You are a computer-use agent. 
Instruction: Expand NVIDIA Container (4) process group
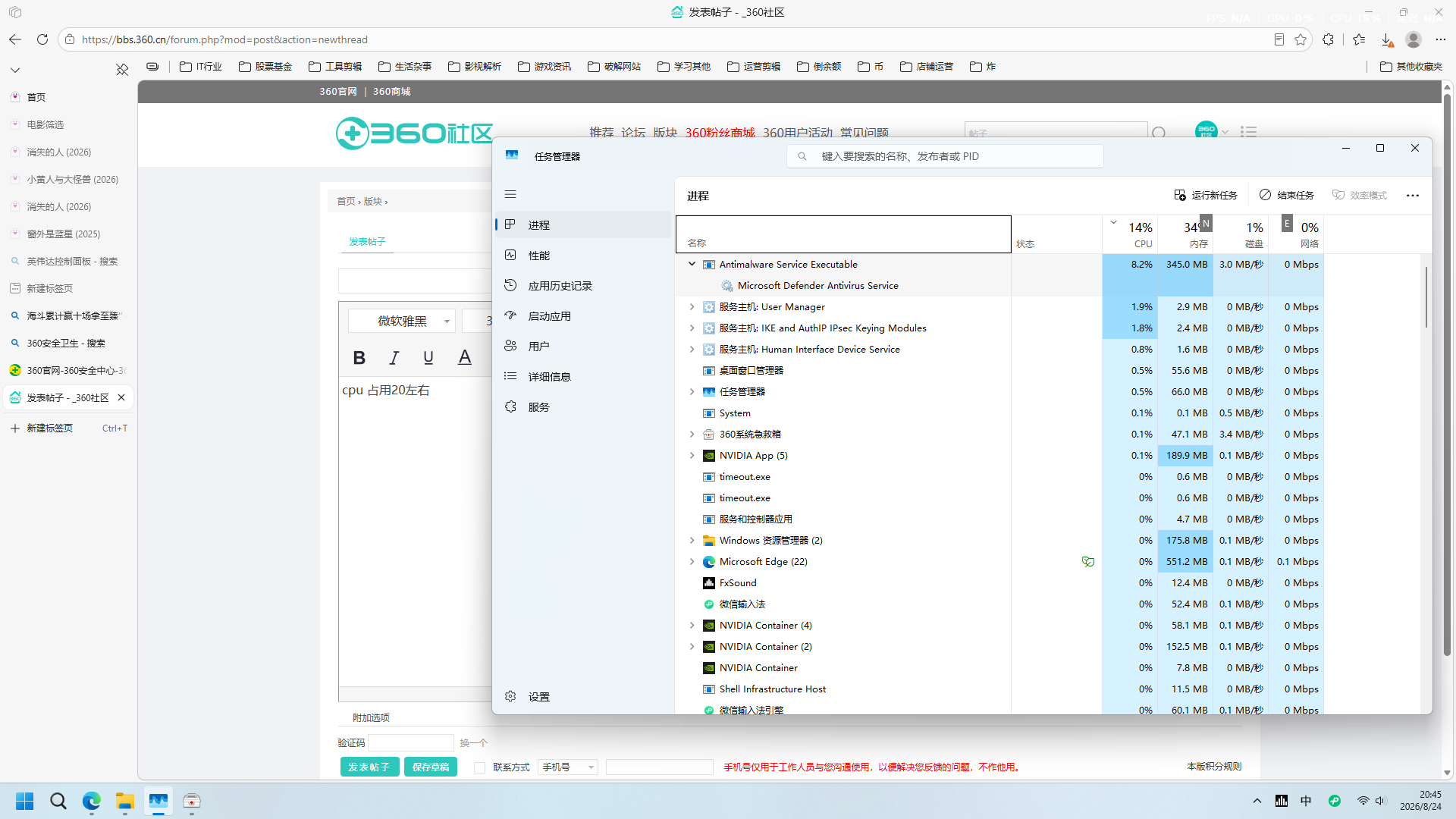click(x=692, y=625)
